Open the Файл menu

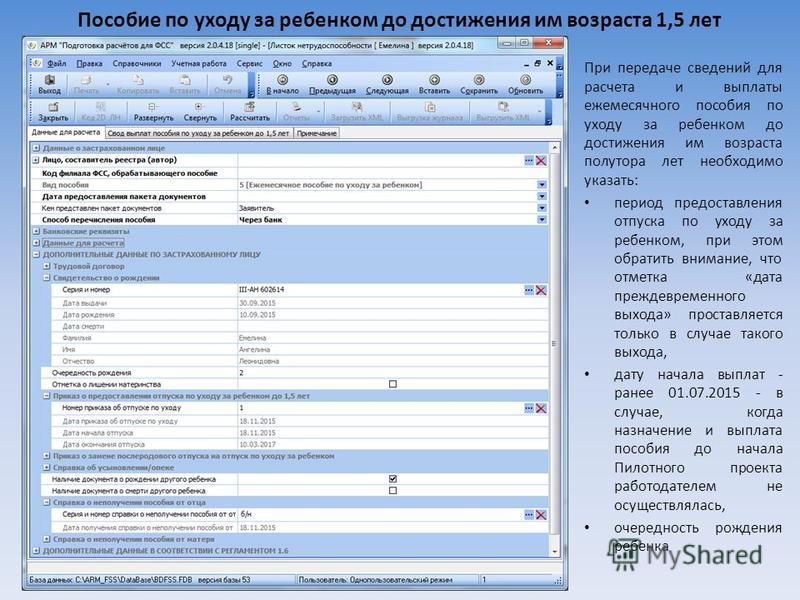(57, 64)
